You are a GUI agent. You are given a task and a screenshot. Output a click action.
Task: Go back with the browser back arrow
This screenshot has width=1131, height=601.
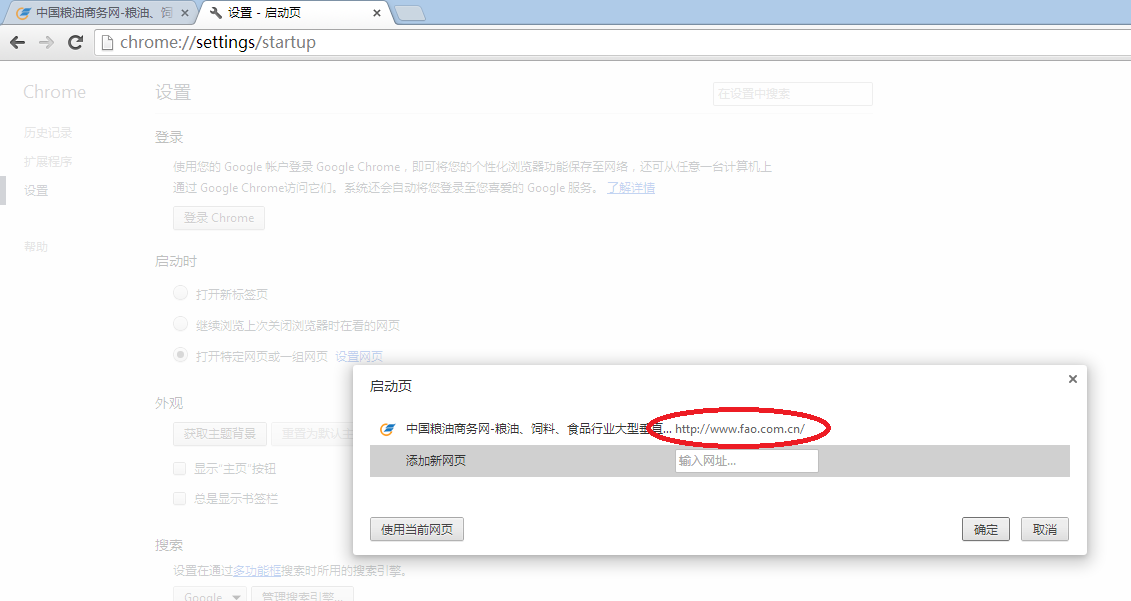pyautogui.click(x=17, y=43)
